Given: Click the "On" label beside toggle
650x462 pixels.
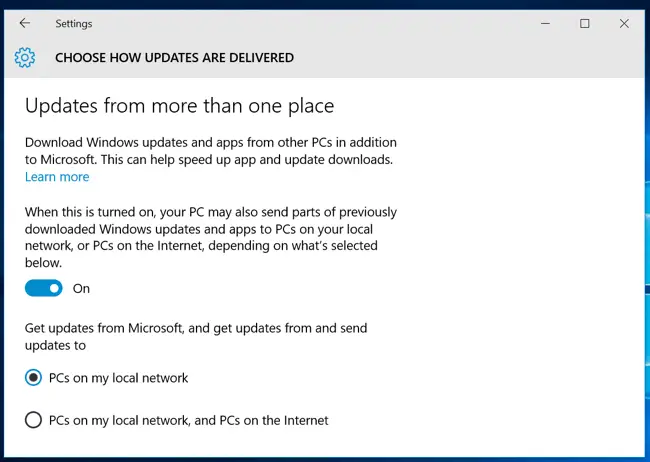Looking at the screenshot, I should [81, 289].
